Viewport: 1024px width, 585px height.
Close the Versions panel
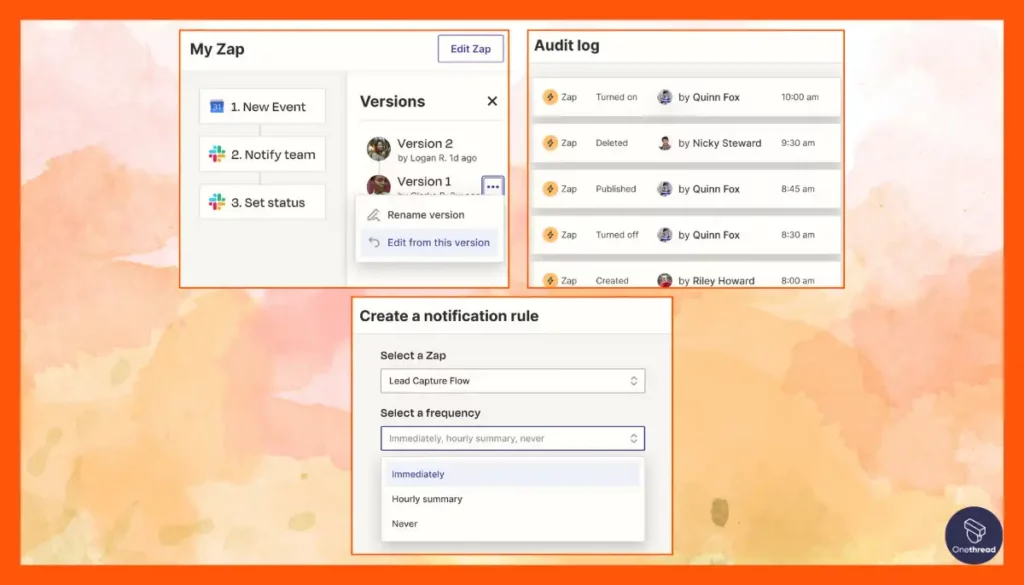pyautogui.click(x=492, y=101)
